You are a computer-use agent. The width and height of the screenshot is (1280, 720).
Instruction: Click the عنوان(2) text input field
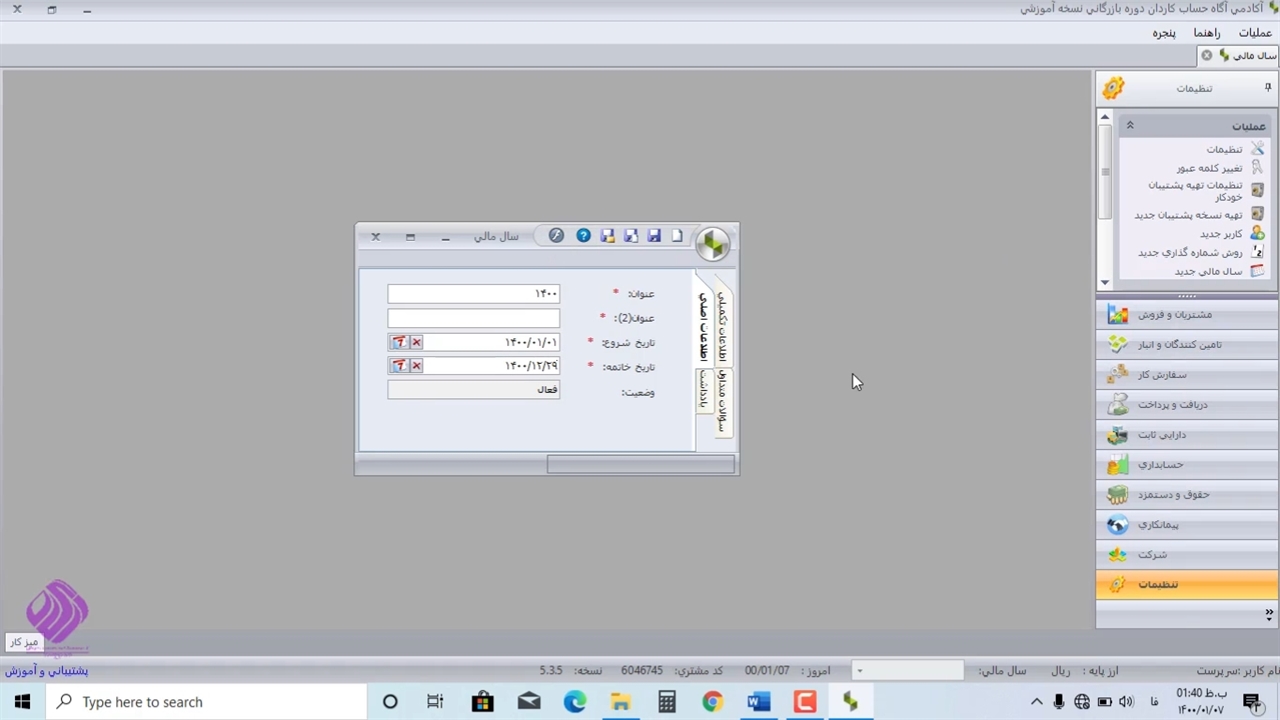[x=473, y=318]
